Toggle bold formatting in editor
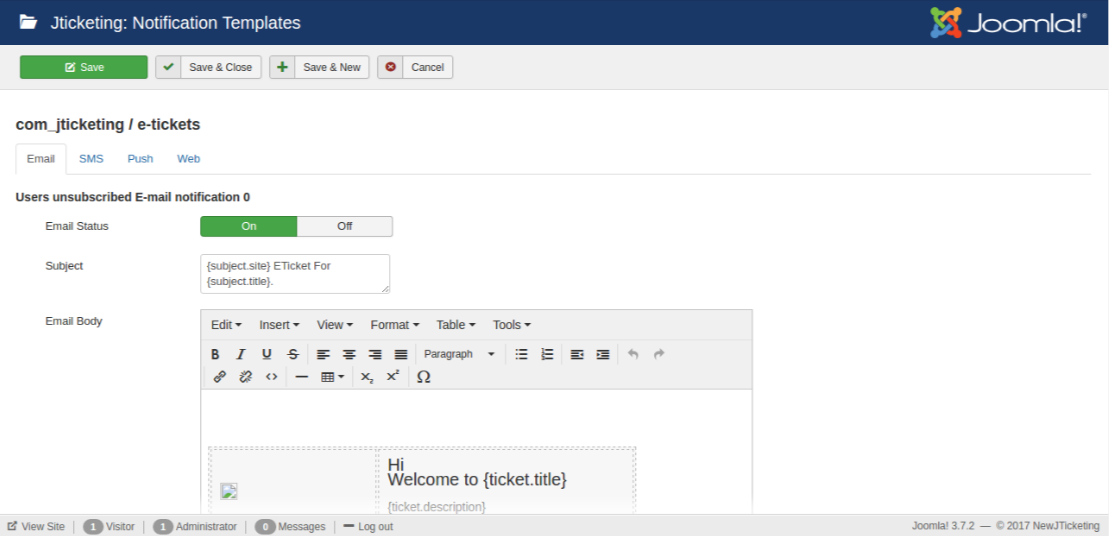This screenshot has width=1109, height=536. (215, 354)
